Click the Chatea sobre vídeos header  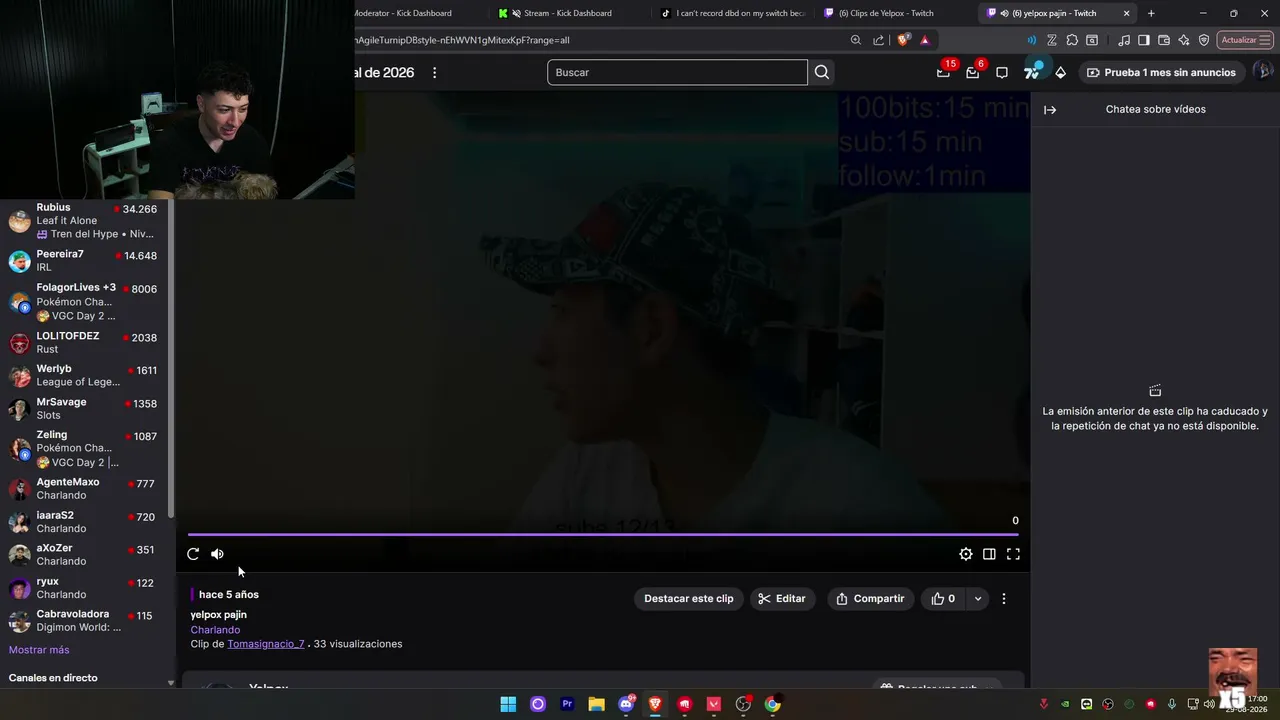(1156, 109)
